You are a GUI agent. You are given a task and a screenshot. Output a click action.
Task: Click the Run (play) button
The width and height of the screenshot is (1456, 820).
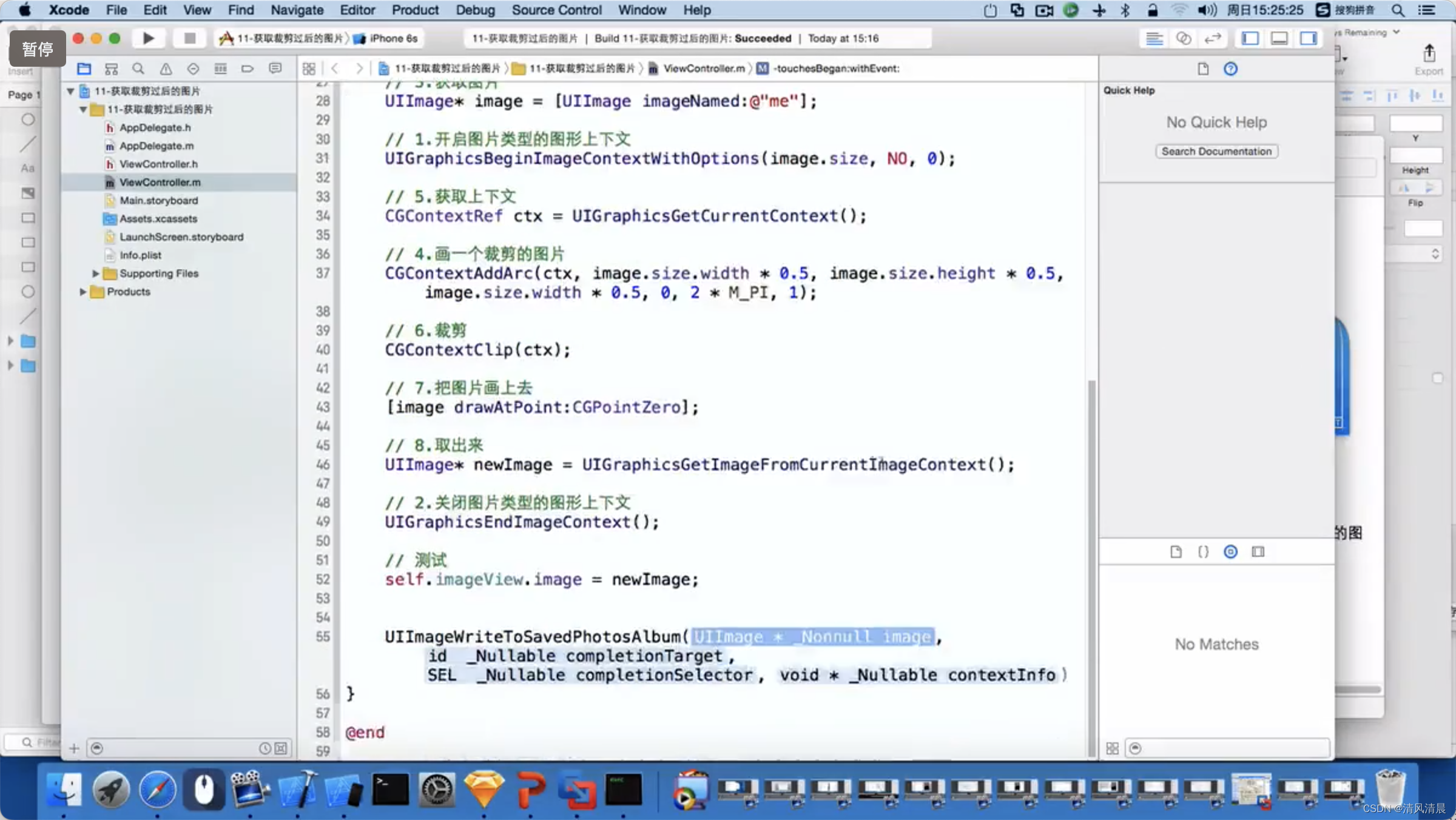(148, 38)
